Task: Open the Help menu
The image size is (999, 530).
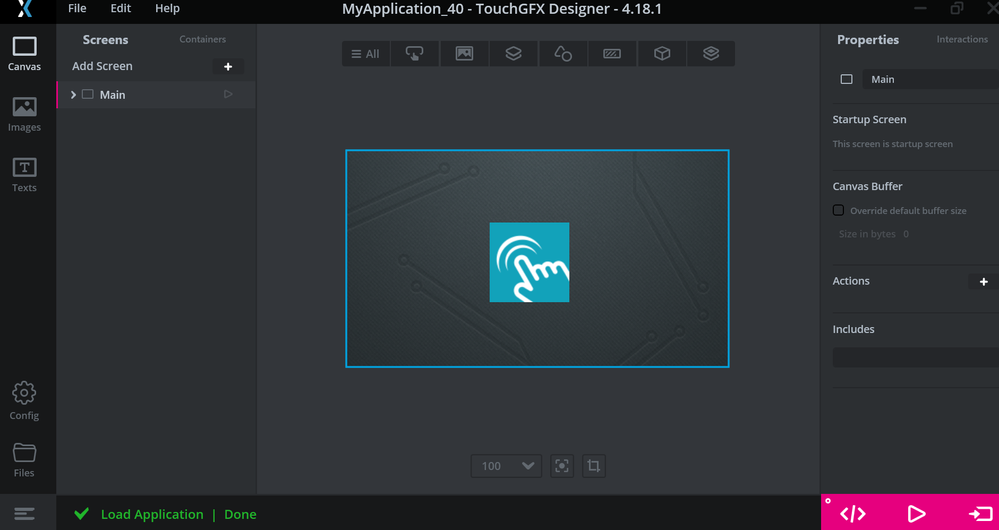Action: [168, 9]
